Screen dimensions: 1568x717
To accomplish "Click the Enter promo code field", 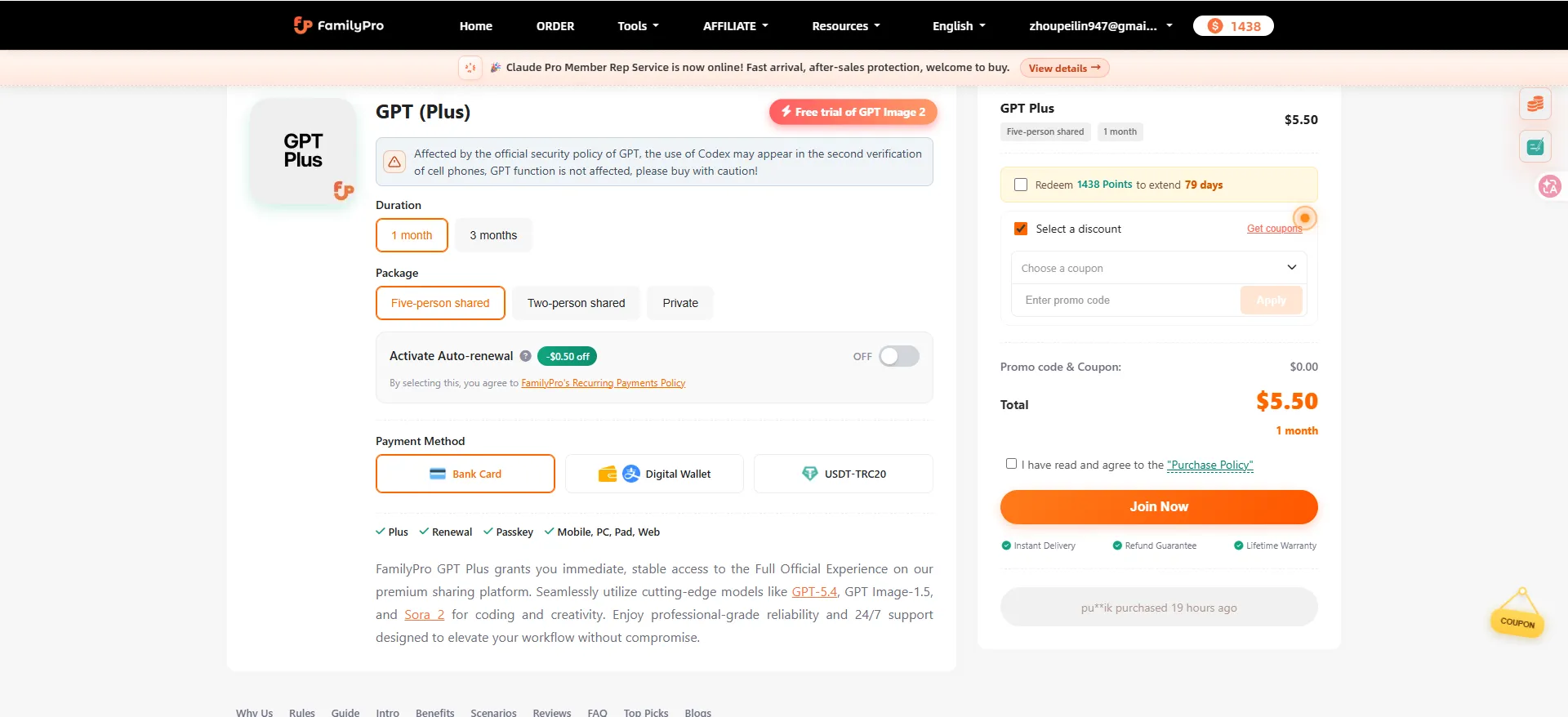I will click(1126, 301).
